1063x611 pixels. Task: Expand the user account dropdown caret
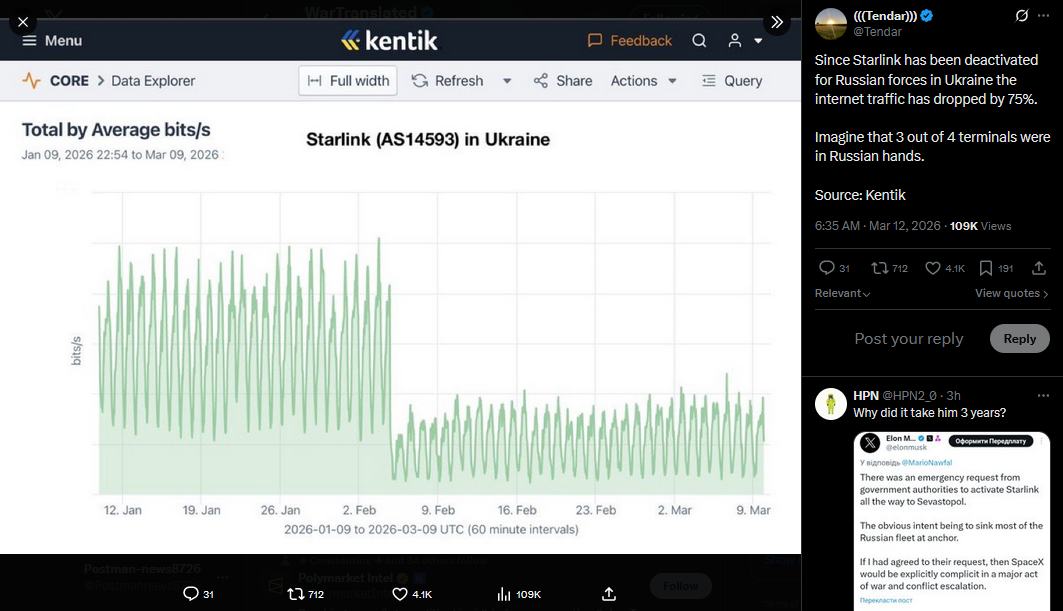[x=758, y=41]
